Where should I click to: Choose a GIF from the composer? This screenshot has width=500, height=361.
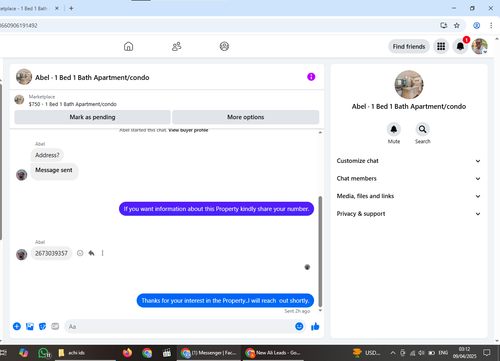(x=55, y=326)
